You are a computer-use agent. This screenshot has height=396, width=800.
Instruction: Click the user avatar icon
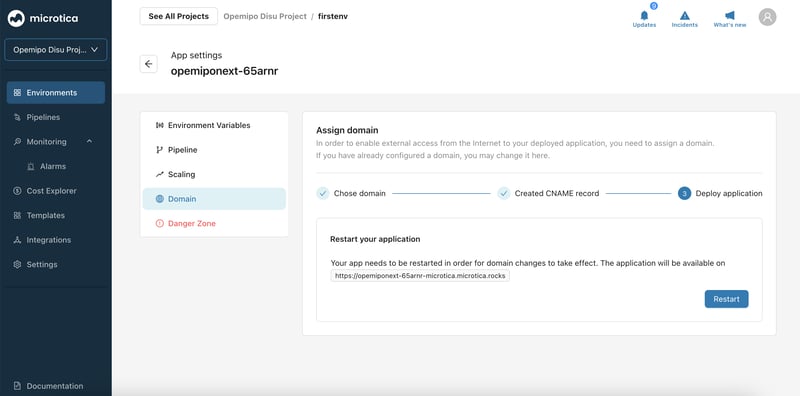[x=767, y=17]
